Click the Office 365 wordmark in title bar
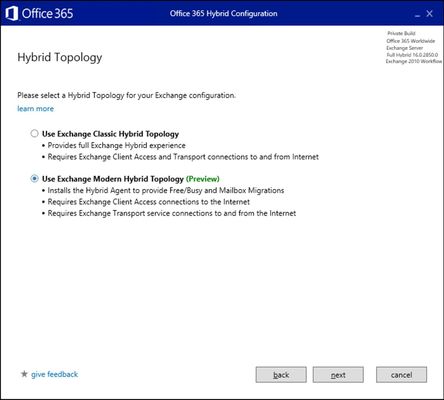The width and height of the screenshot is (444, 400). [x=47, y=14]
